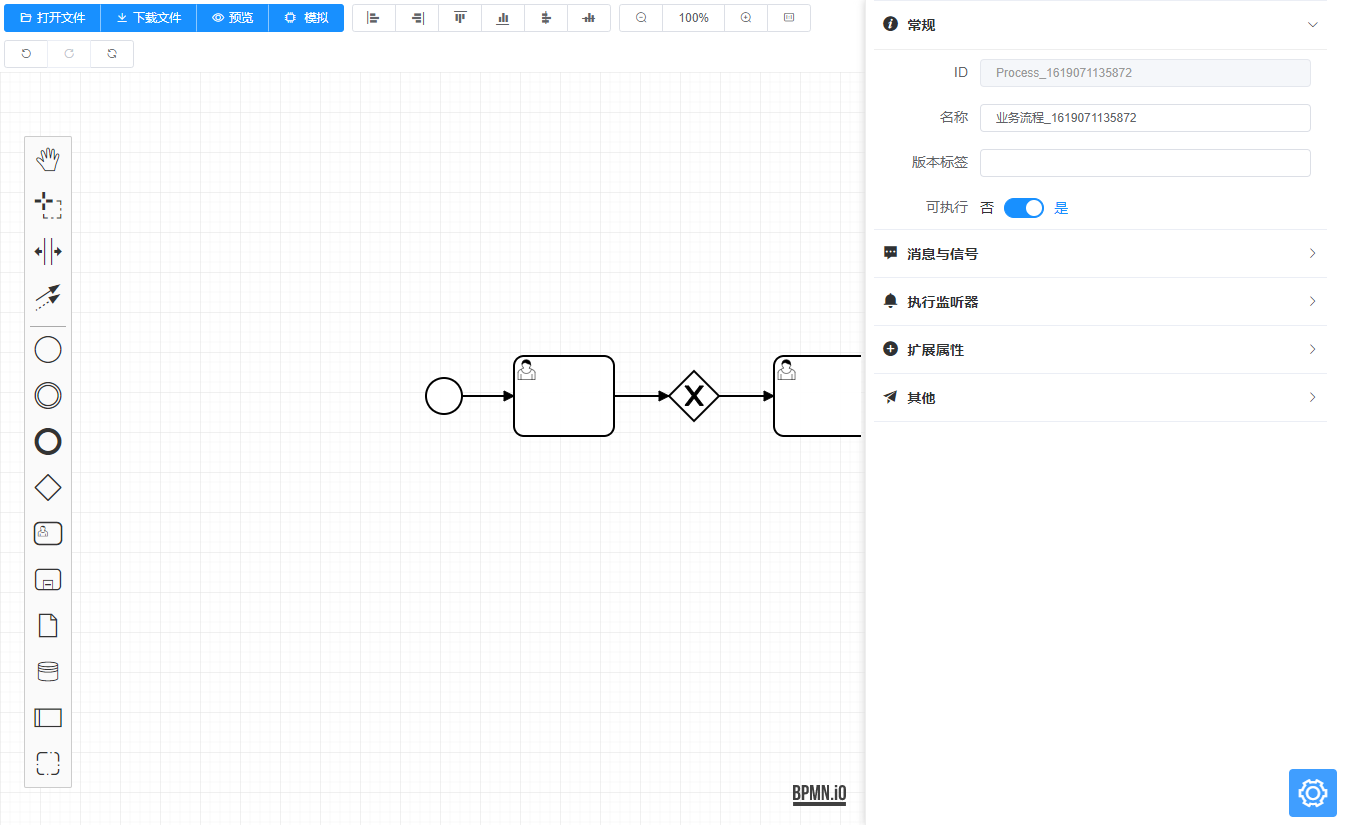Screen dimensions: 1345x825
Task: Select the second user task on the canvas
Action: (x=818, y=396)
